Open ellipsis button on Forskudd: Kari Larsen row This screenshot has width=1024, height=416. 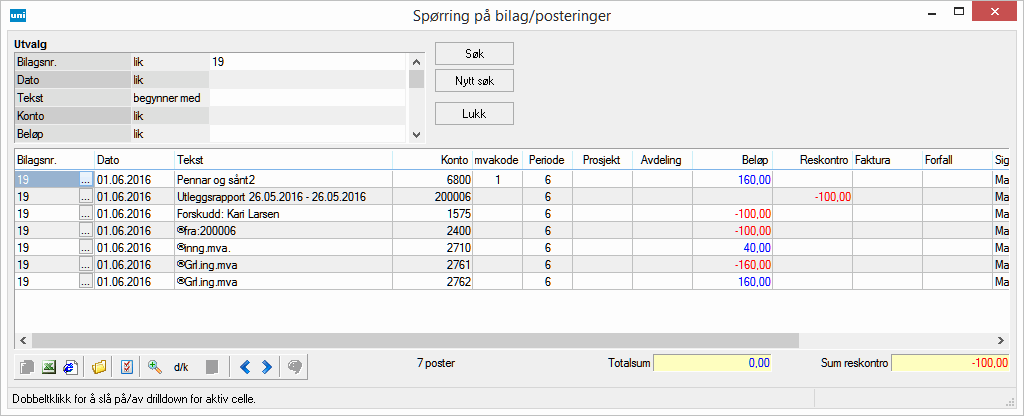click(x=85, y=214)
